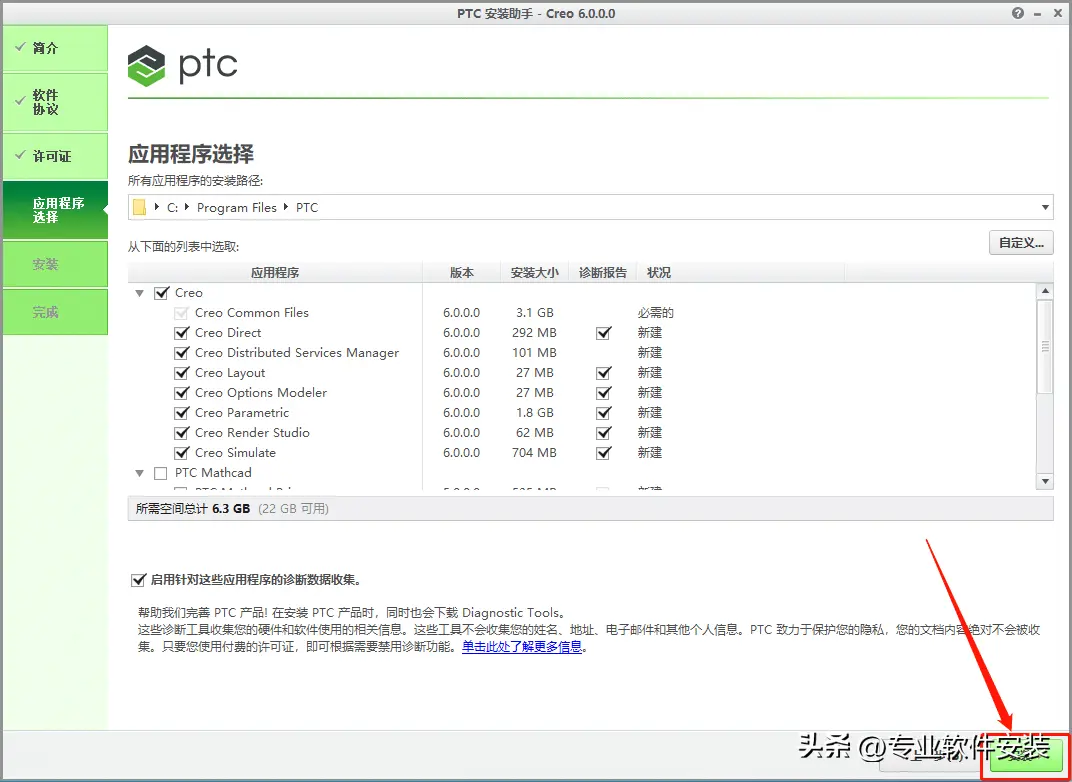This screenshot has width=1072, height=782.
Task: Click the '必需的' status of Common Files
Action: coord(656,313)
